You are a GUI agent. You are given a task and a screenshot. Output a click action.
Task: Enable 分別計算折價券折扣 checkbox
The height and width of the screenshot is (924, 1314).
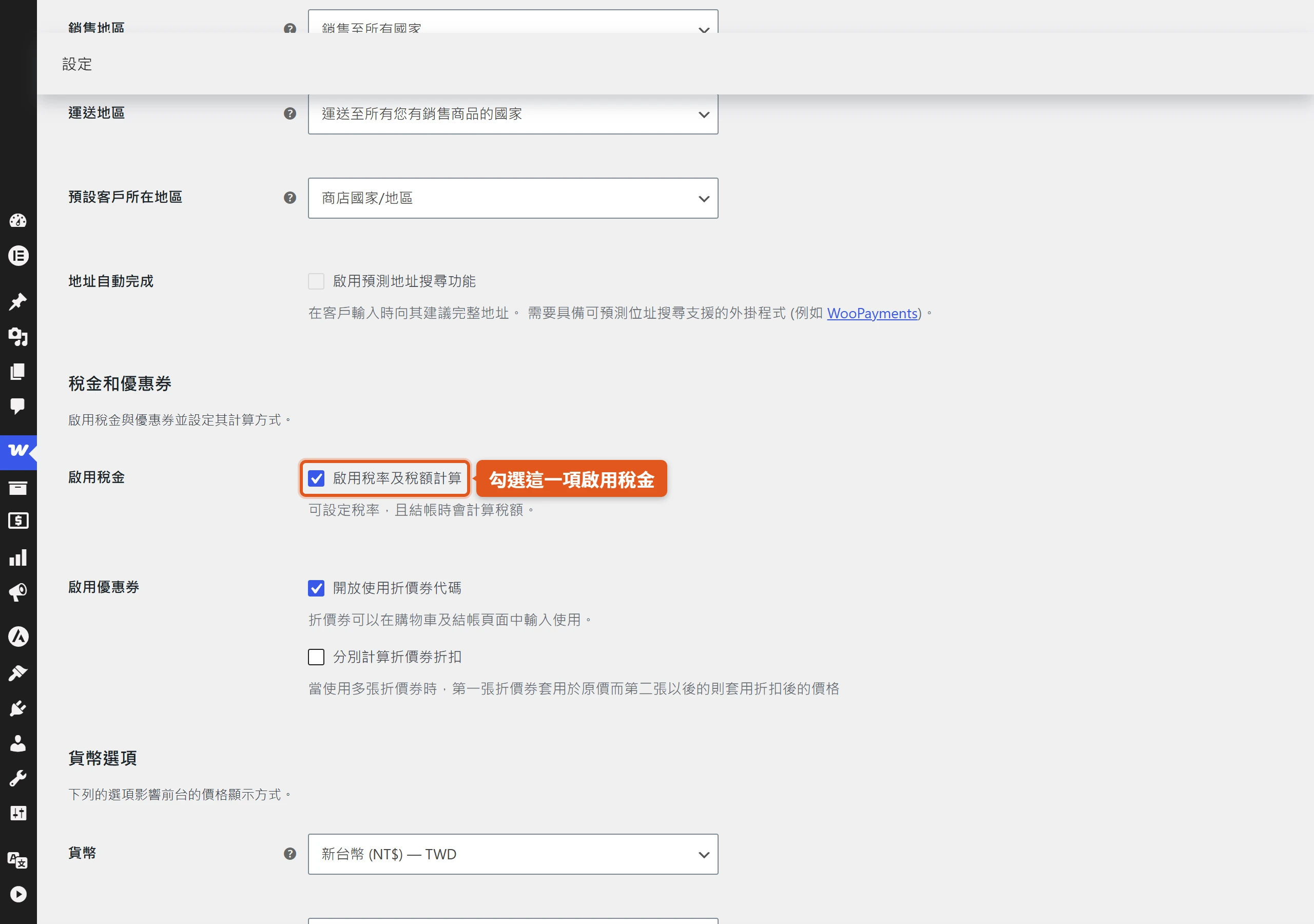coord(316,657)
